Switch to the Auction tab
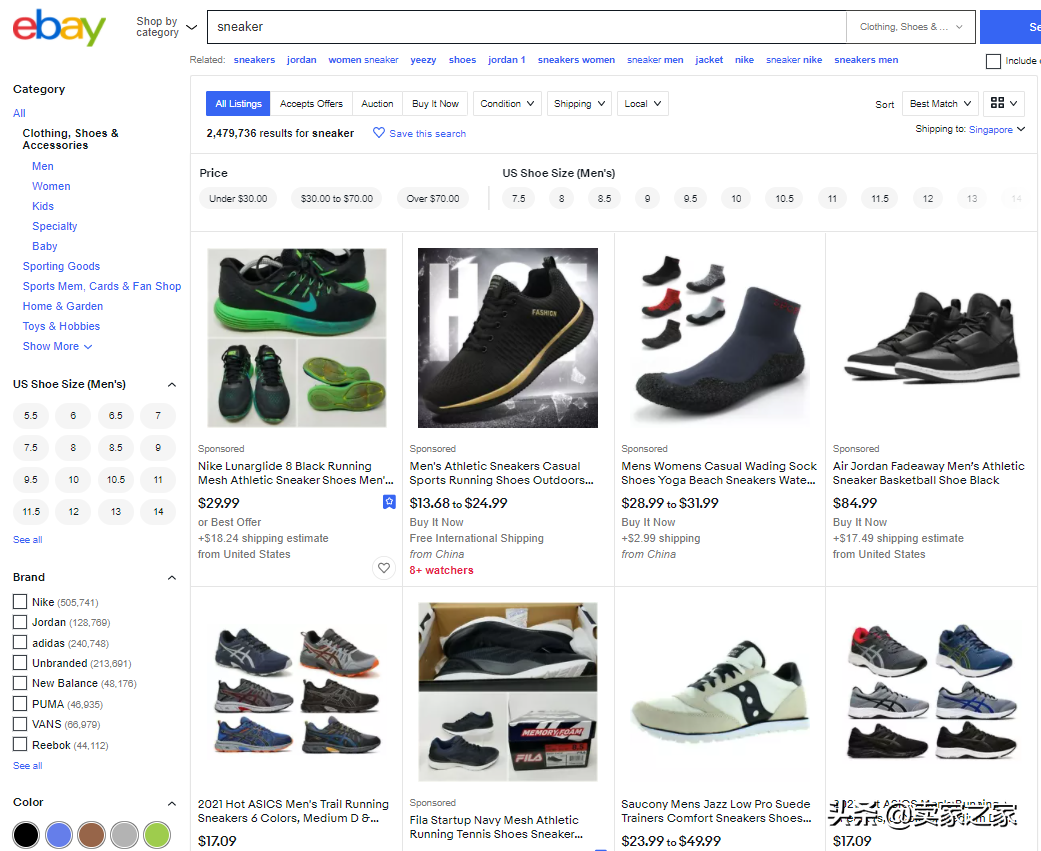 point(377,104)
